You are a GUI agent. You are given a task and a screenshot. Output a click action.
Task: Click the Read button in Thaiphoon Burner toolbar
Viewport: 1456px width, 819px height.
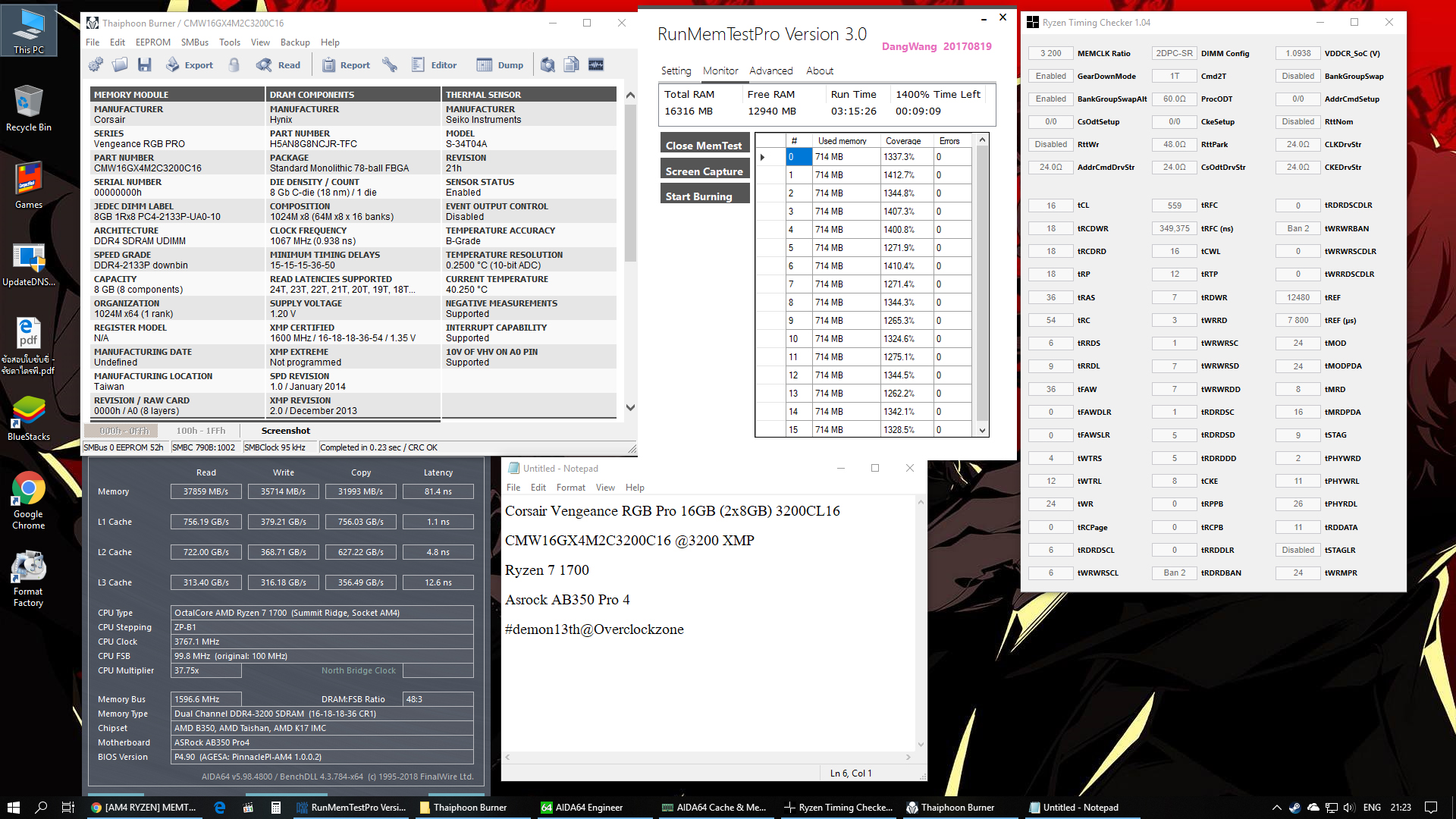coord(278,65)
